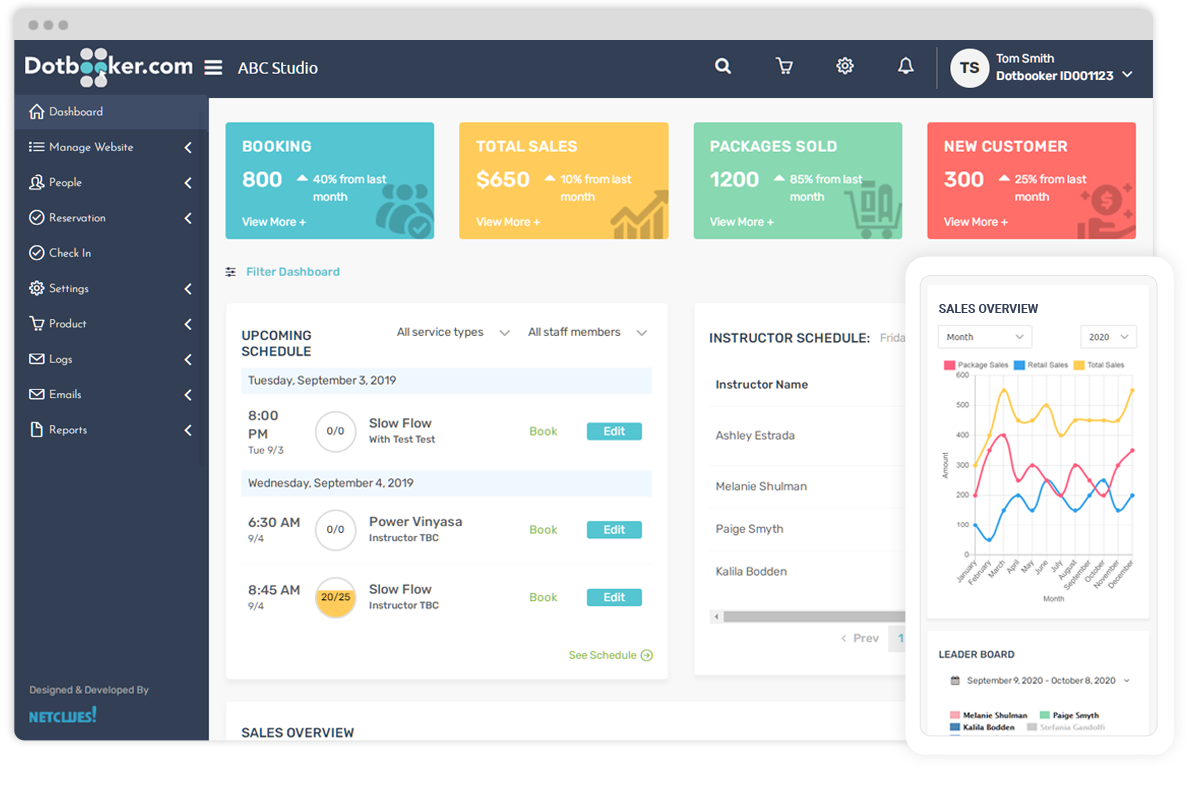Screen dimensions: 1190x799
Task: Check notifications via the bell icon
Action: point(906,65)
